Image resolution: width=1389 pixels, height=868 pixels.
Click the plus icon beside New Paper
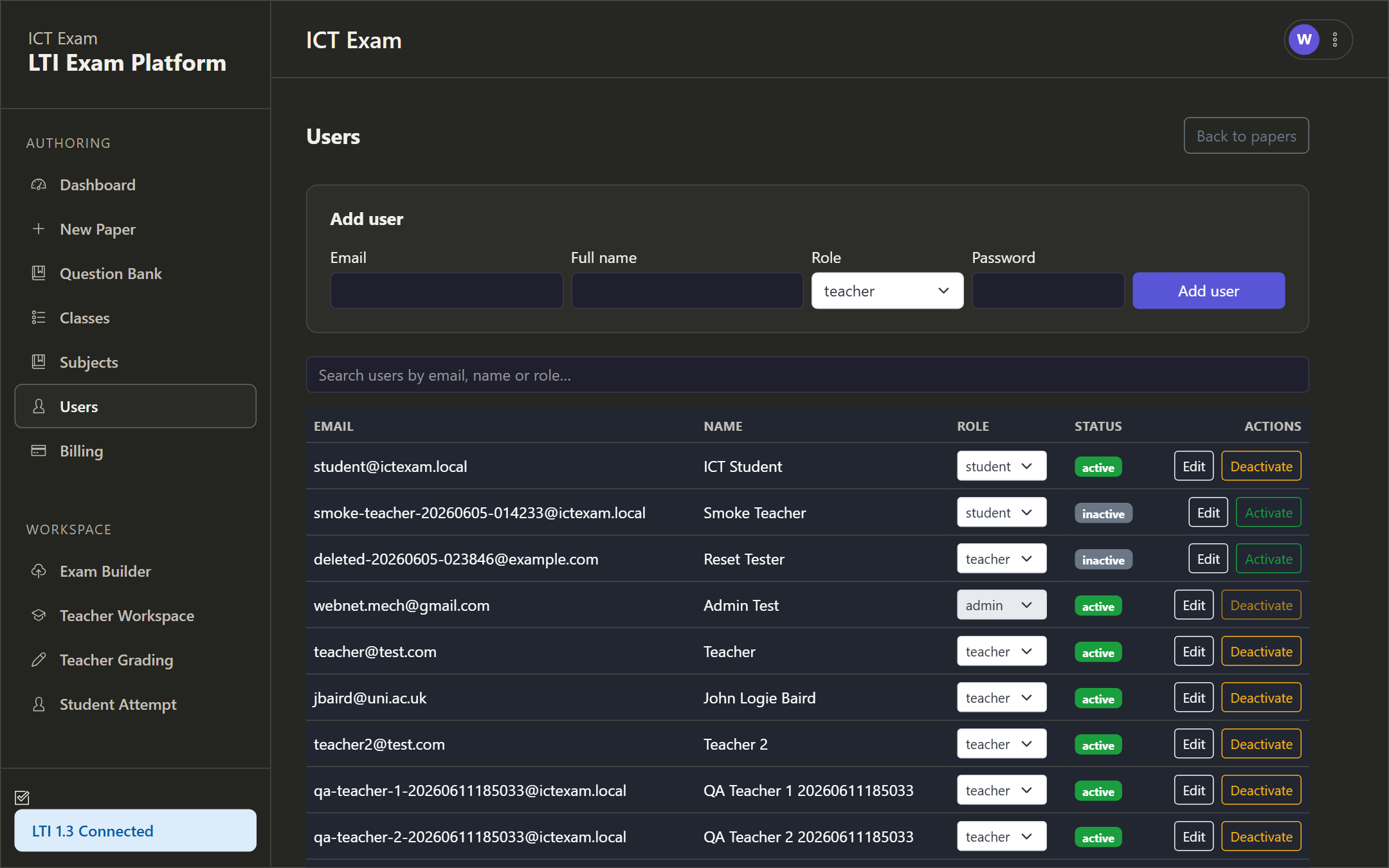coord(39,229)
